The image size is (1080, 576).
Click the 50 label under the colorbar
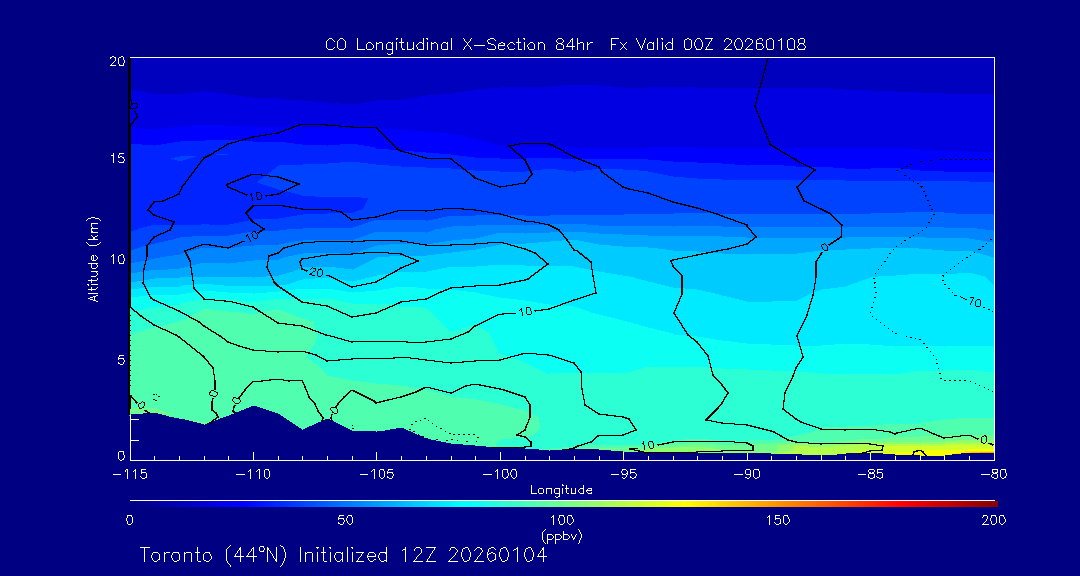345,520
